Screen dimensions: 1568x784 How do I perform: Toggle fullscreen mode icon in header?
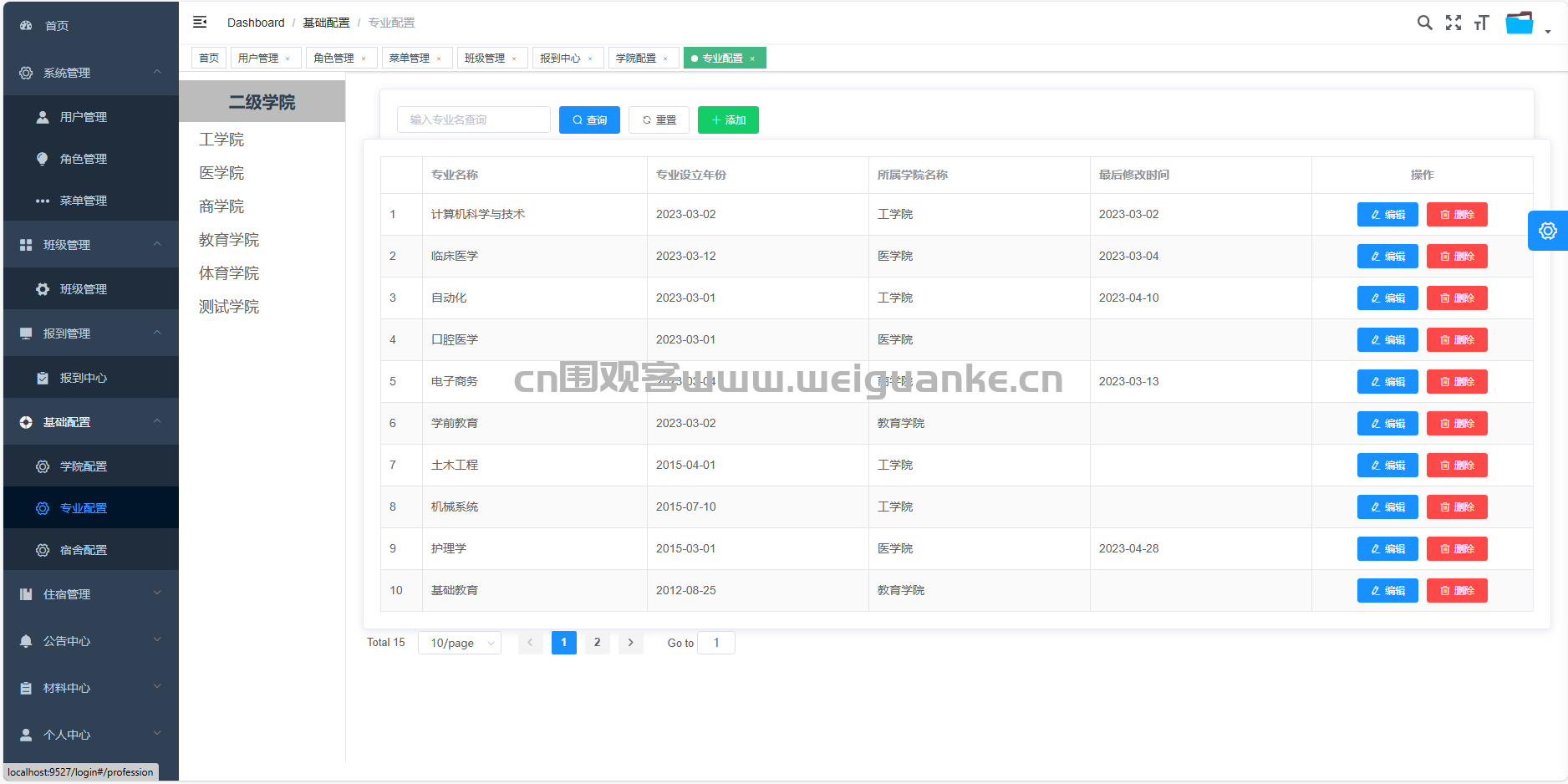pyautogui.click(x=1453, y=23)
